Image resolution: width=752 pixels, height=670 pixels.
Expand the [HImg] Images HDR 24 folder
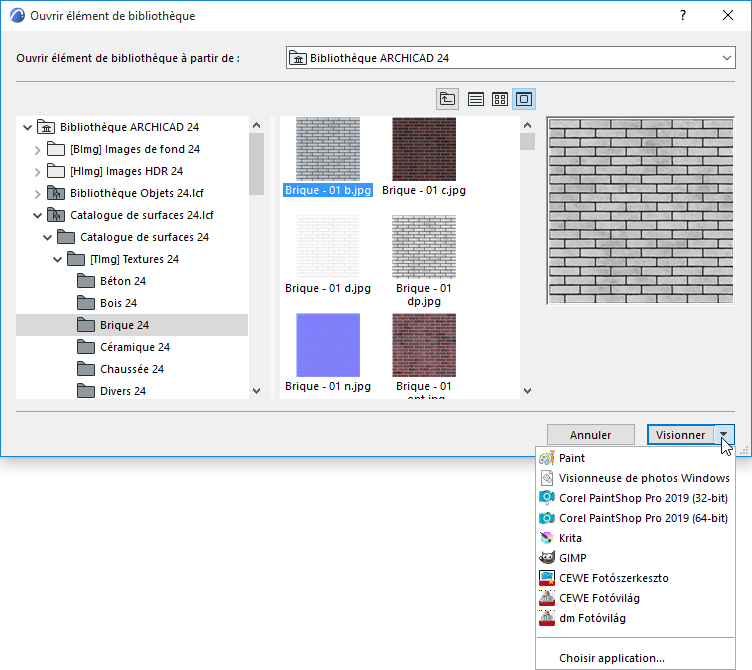[37, 172]
